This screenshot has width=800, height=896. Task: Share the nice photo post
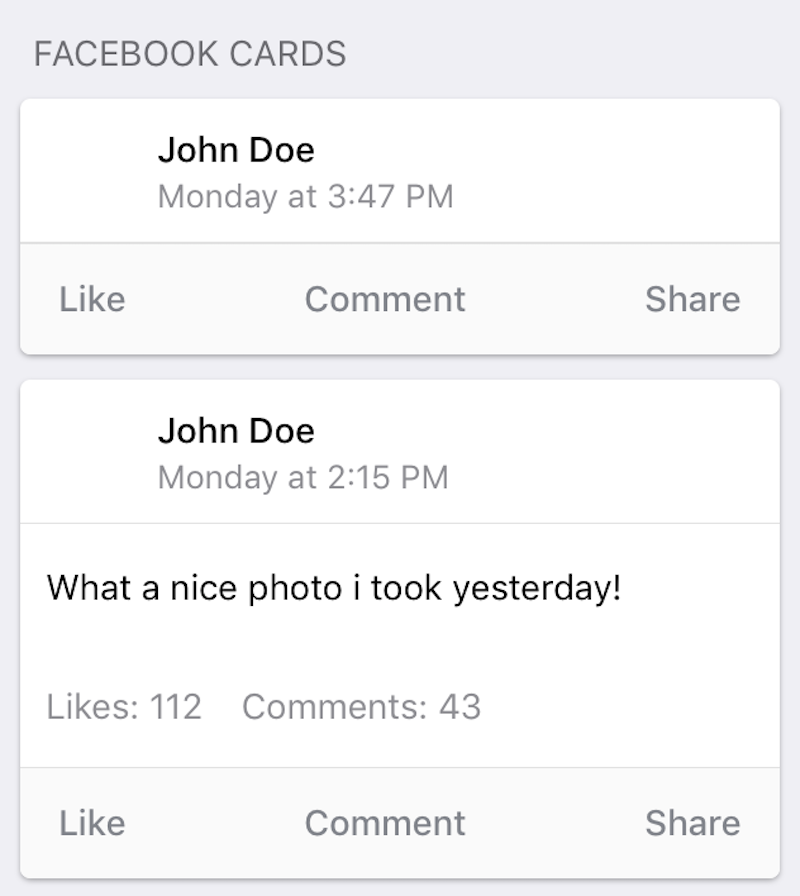point(693,823)
